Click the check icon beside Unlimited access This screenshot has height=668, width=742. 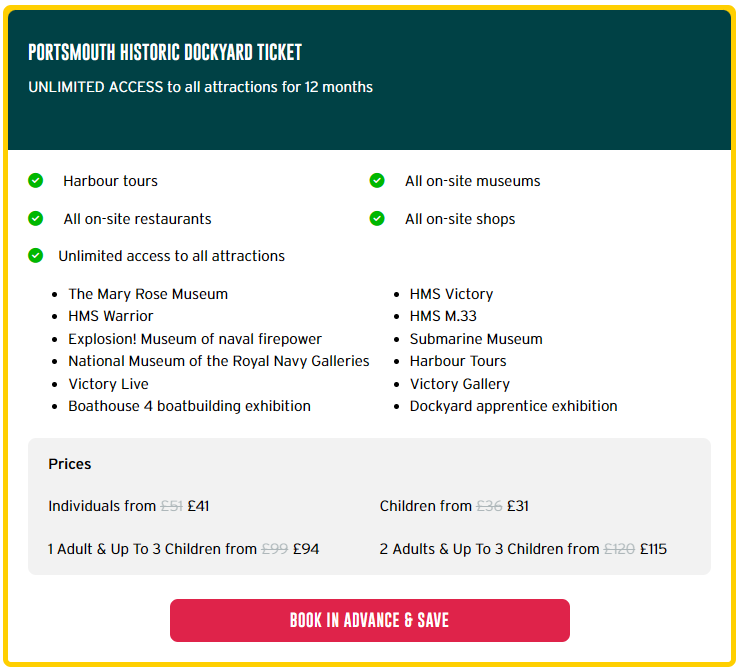coord(36,256)
